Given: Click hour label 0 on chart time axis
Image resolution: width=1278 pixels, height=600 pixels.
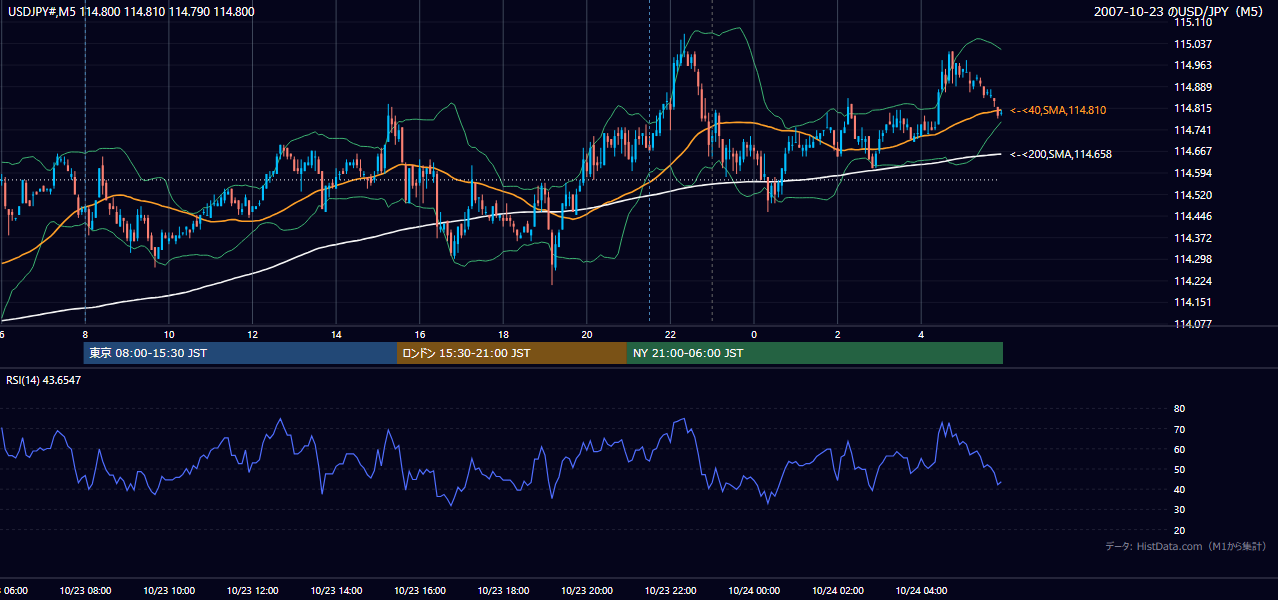Looking at the screenshot, I should [x=754, y=334].
